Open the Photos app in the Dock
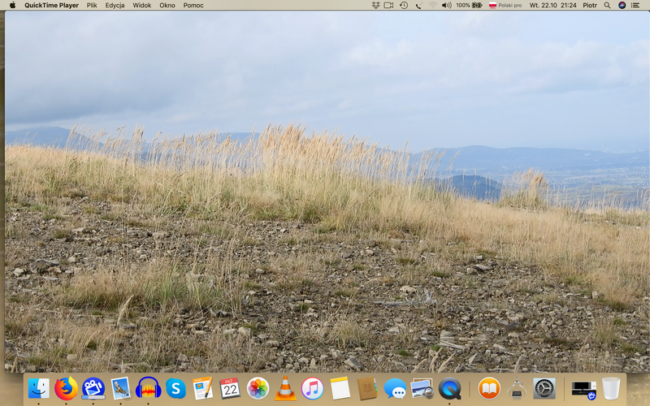Viewport: 650px width, 406px height. coord(258,388)
